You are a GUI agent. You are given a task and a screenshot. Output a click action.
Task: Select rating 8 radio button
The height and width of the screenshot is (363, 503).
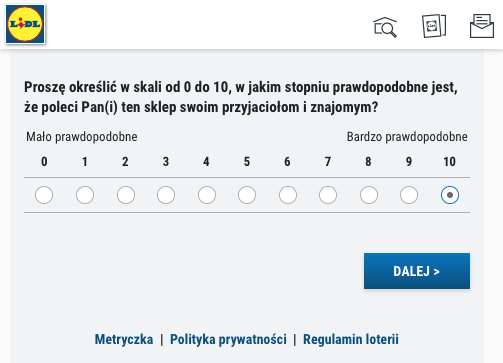coord(369,195)
